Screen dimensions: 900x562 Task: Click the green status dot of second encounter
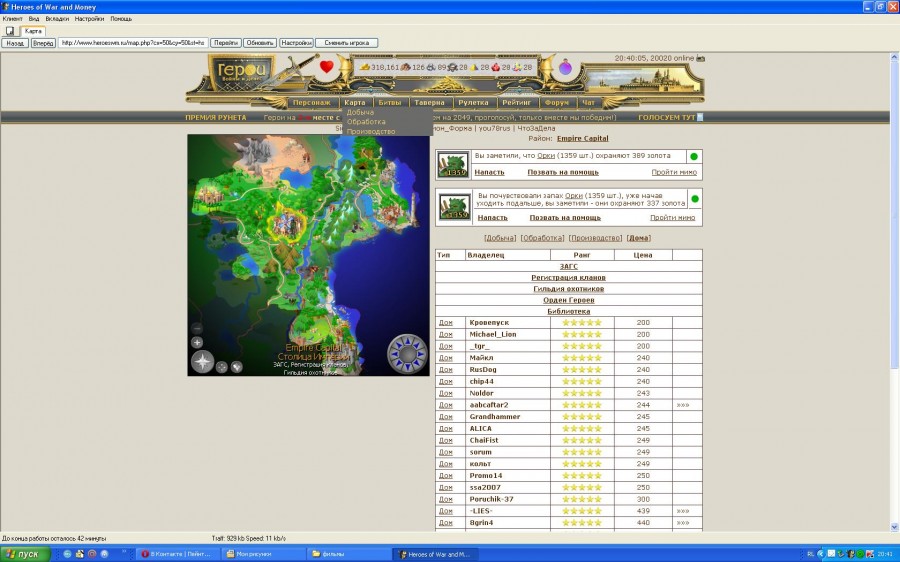coord(695,199)
